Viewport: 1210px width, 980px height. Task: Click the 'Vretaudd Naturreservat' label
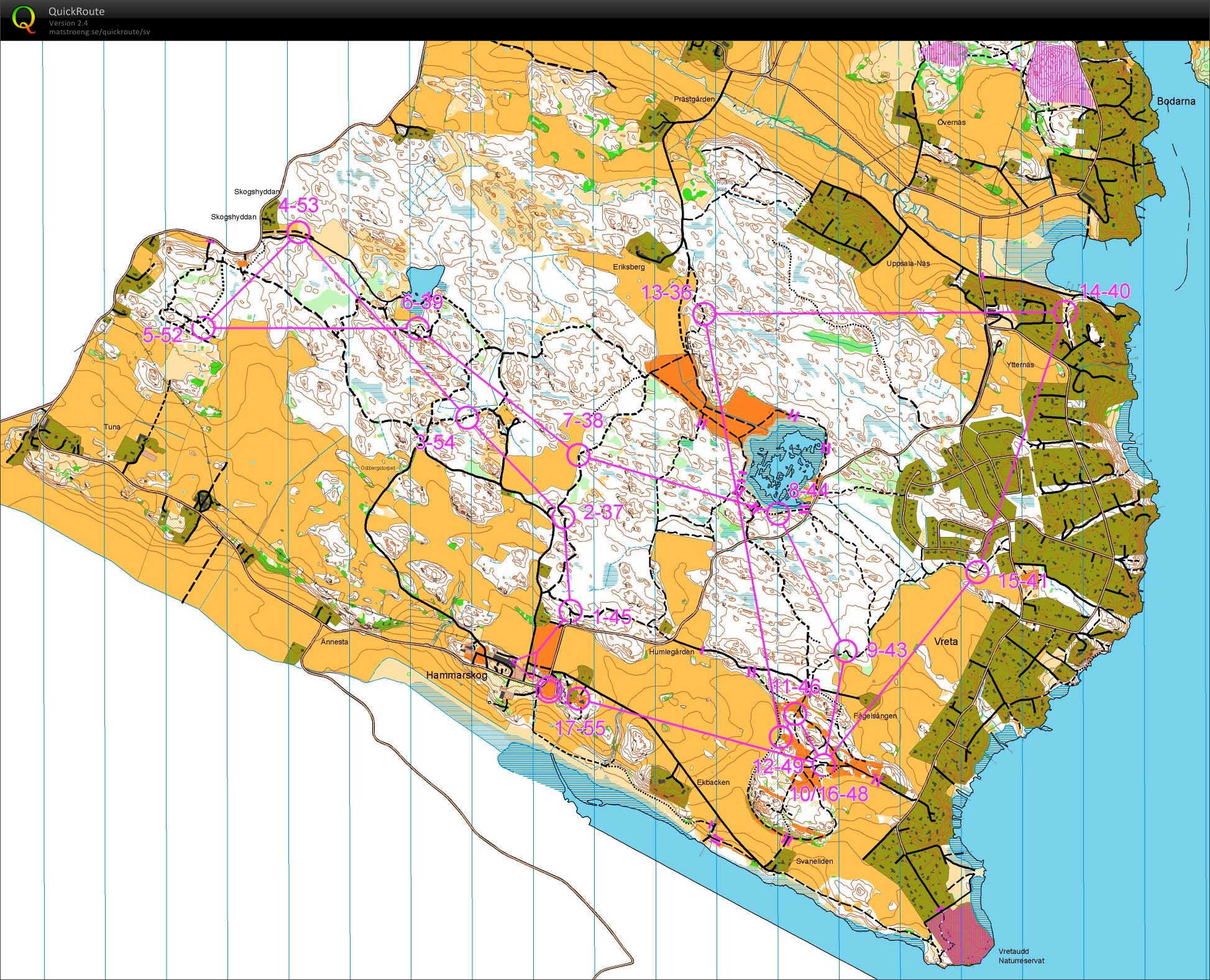point(1022,956)
